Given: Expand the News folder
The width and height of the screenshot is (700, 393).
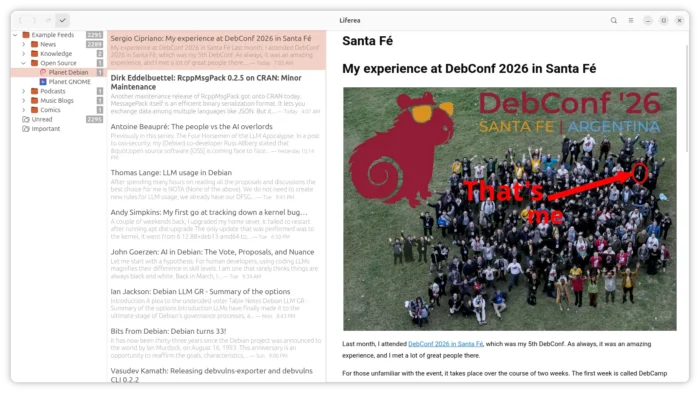Looking at the screenshot, I should click(24, 44).
